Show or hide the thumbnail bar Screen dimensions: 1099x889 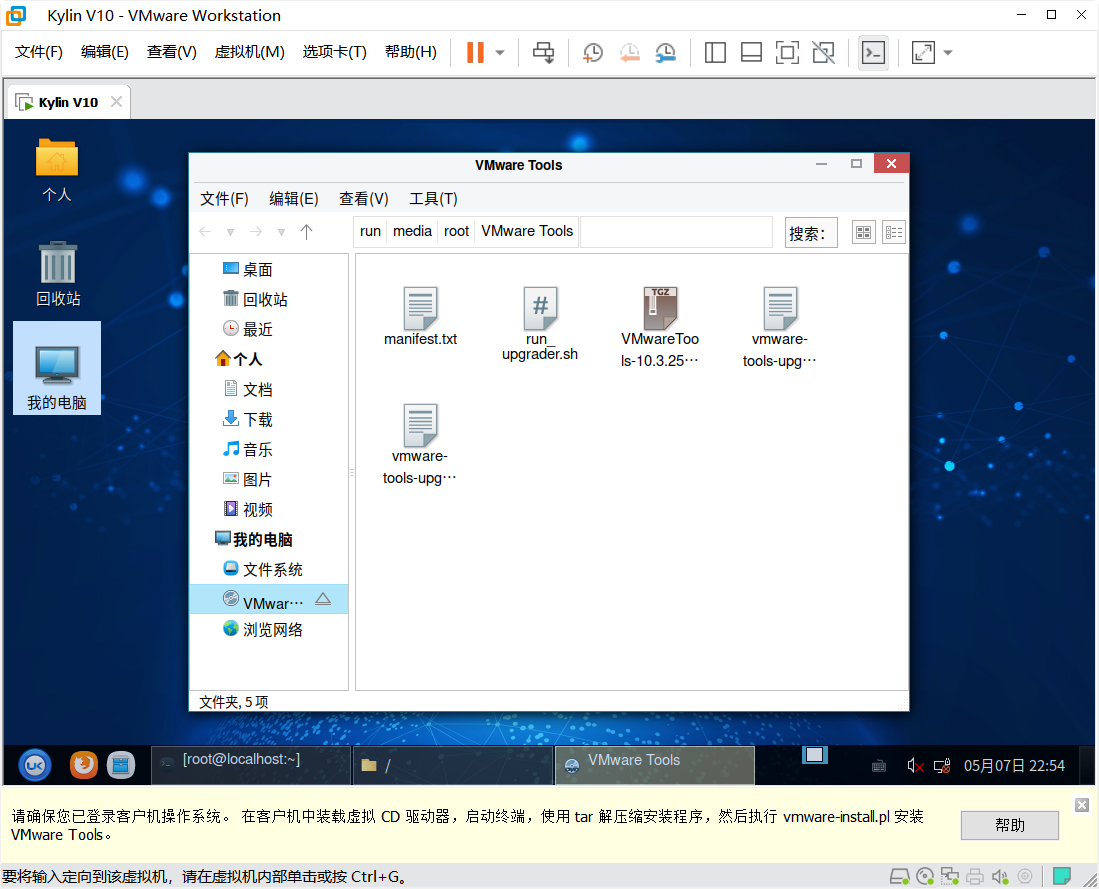coord(751,53)
